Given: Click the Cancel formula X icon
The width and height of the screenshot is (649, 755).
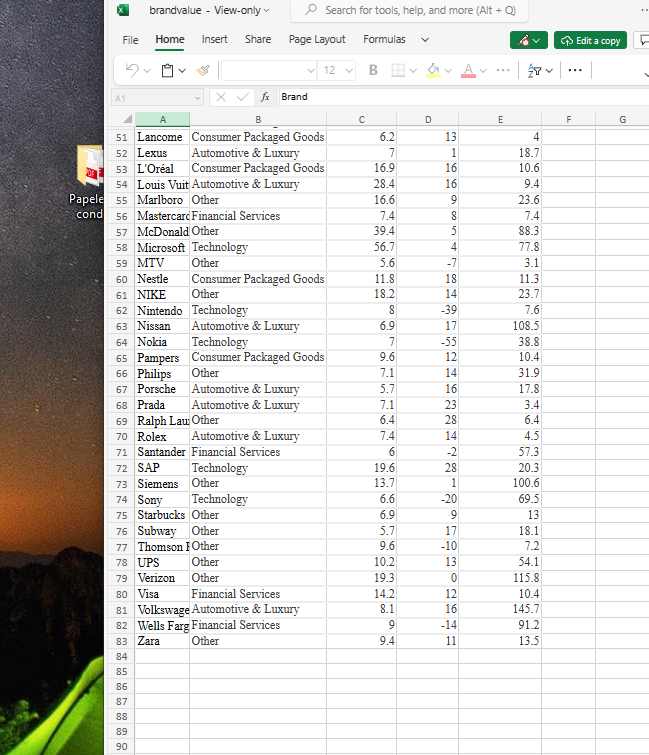Looking at the screenshot, I should [221, 97].
